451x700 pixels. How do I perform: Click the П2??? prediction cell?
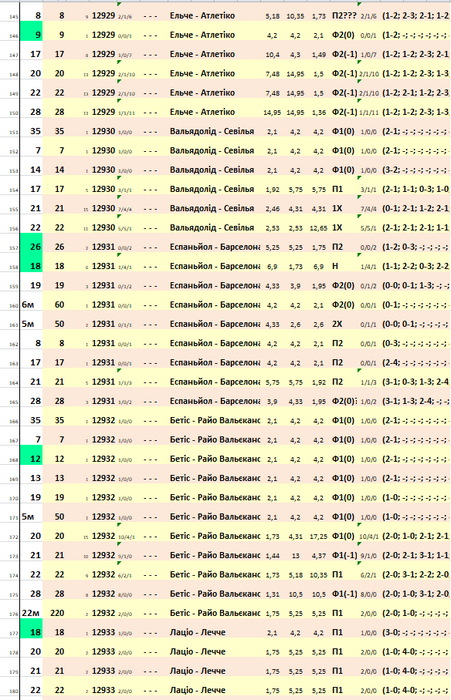click(x=344, y=16)
